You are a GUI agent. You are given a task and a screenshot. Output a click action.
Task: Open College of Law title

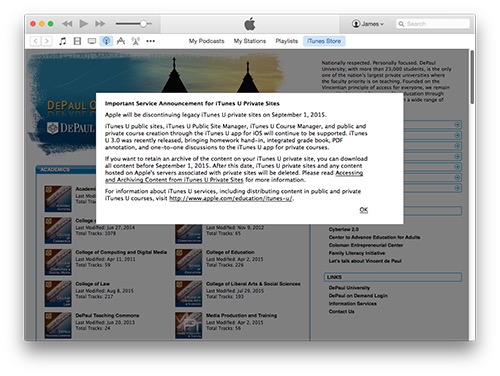(x=92, y=284)
